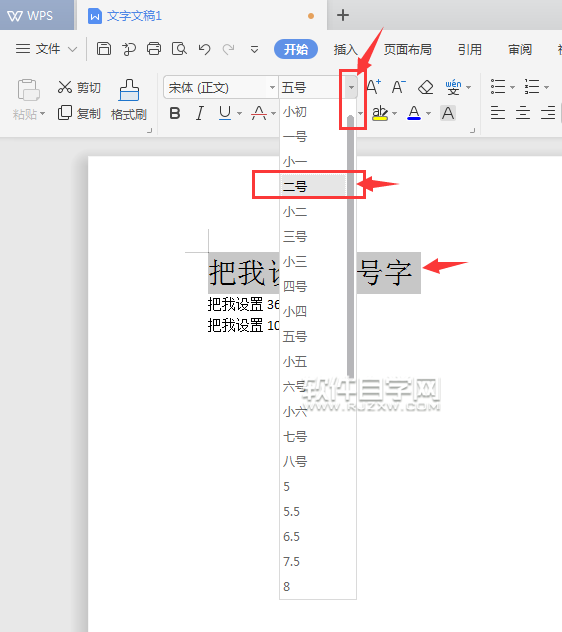The height and width of the screenshot is (632, 562).
Task: Toggle Bold formatting
Action: pyautogui.click(x=175, y=113)
